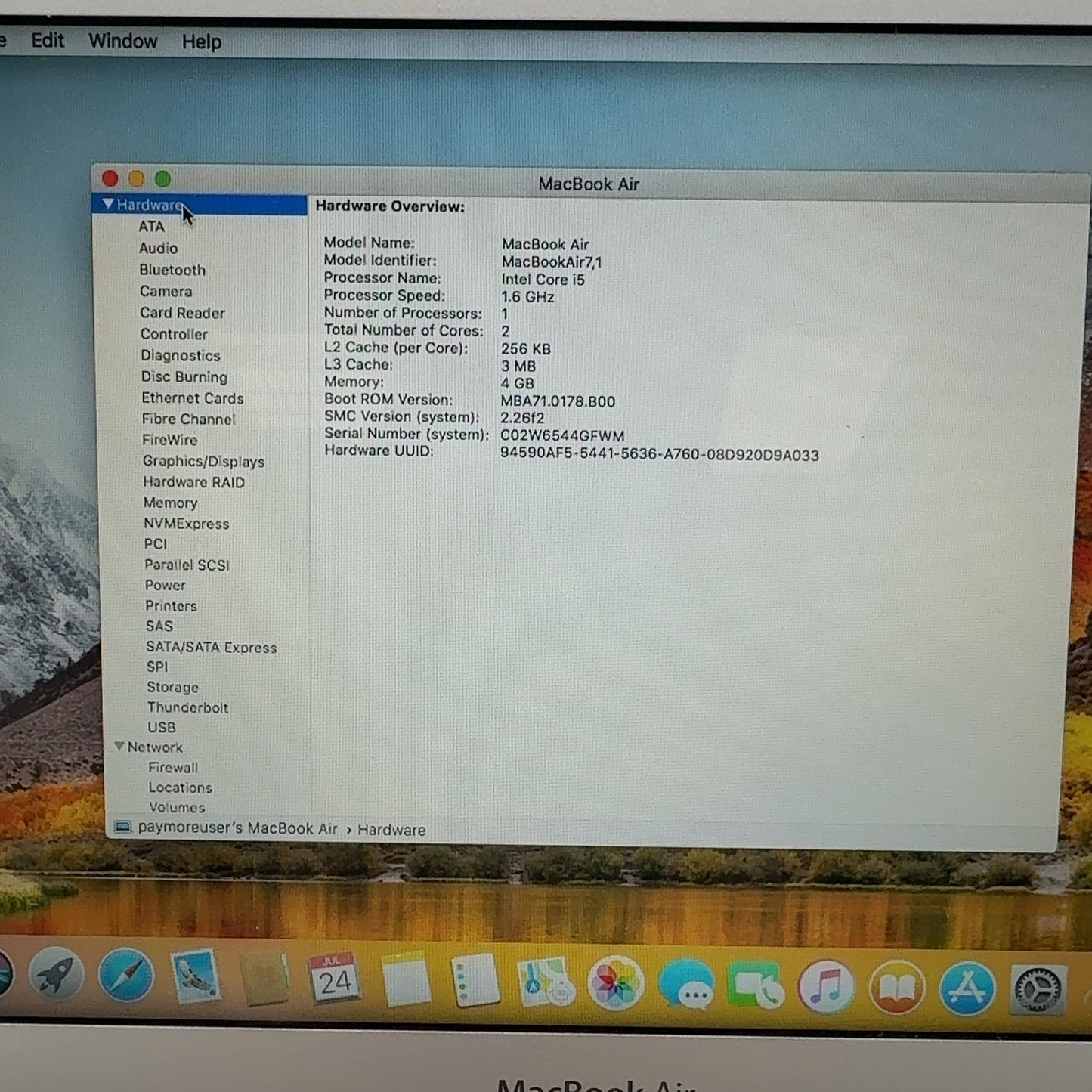
Task: Open the App Store dock icon
Action: (967, 988)
